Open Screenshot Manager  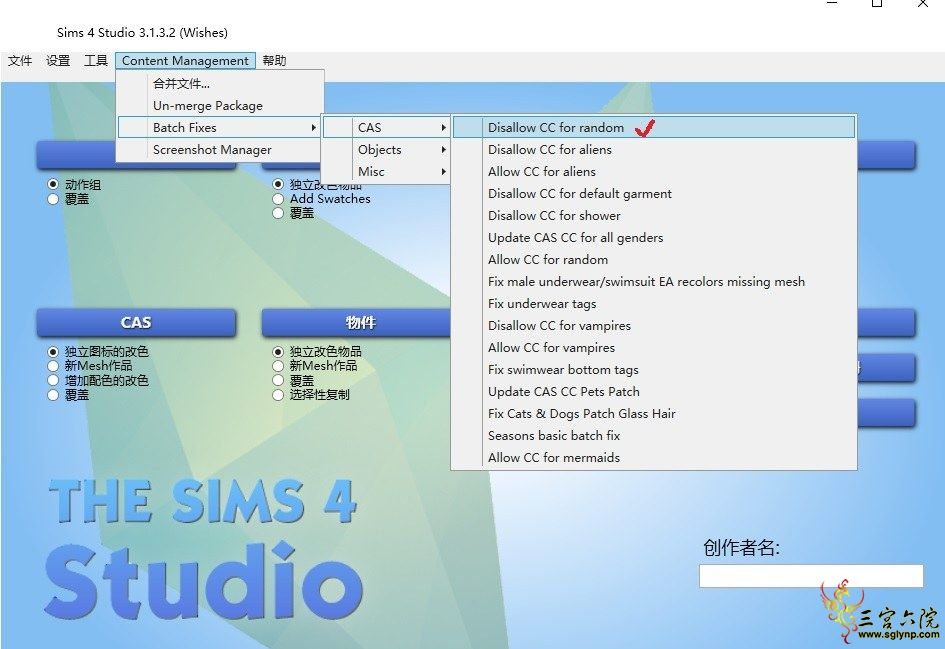(x=220, y=149)
